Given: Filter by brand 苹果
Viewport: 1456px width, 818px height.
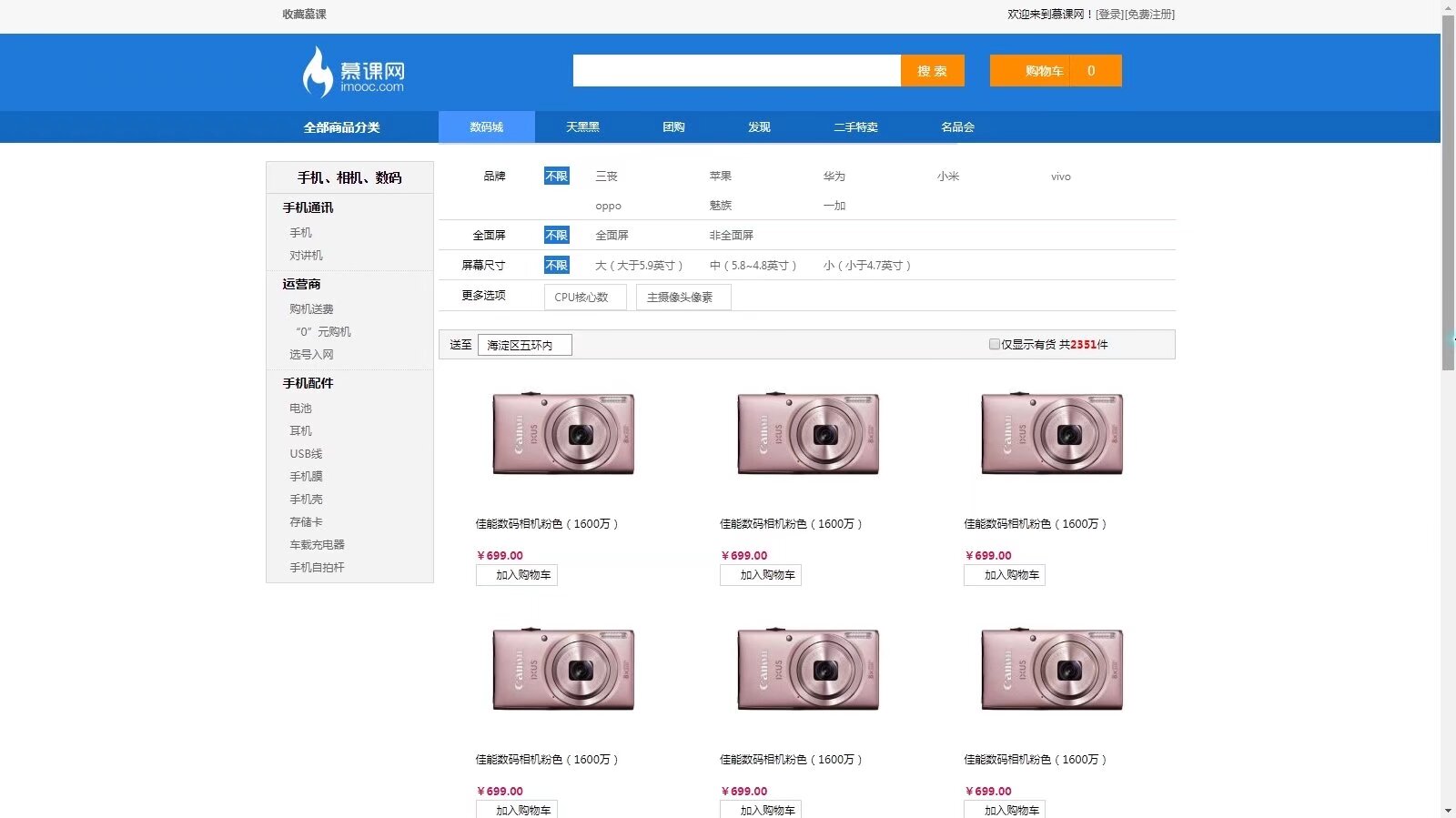Looking at the screenshot, I should 720,177.
